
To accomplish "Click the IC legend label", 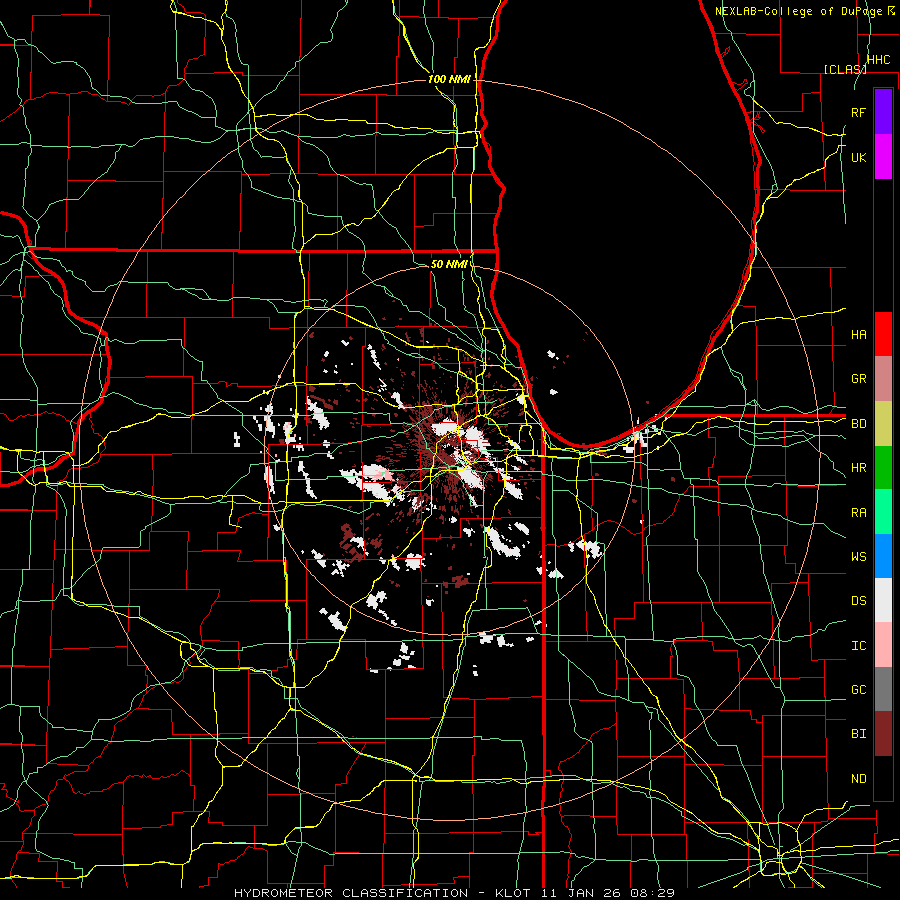I will click(858, 646).
